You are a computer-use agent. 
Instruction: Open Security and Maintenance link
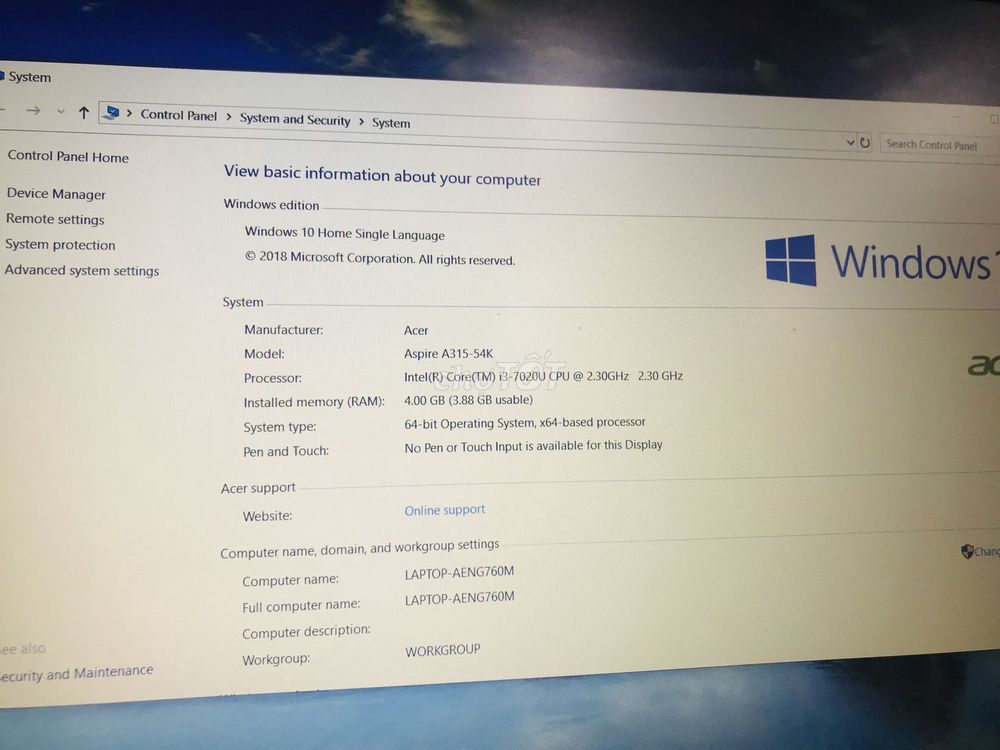pos(76,673)
